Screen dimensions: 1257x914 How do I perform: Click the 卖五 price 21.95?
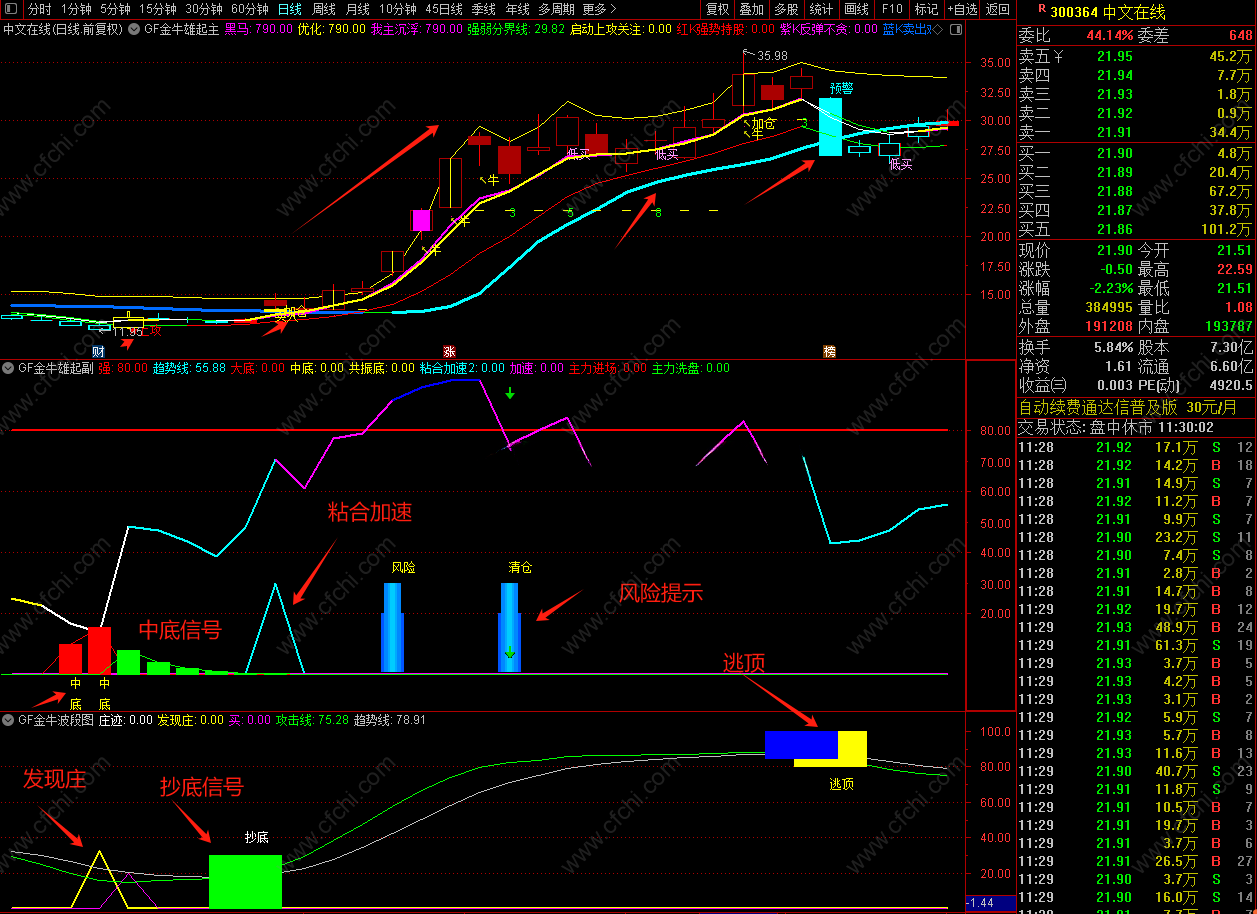point(1115,56)
